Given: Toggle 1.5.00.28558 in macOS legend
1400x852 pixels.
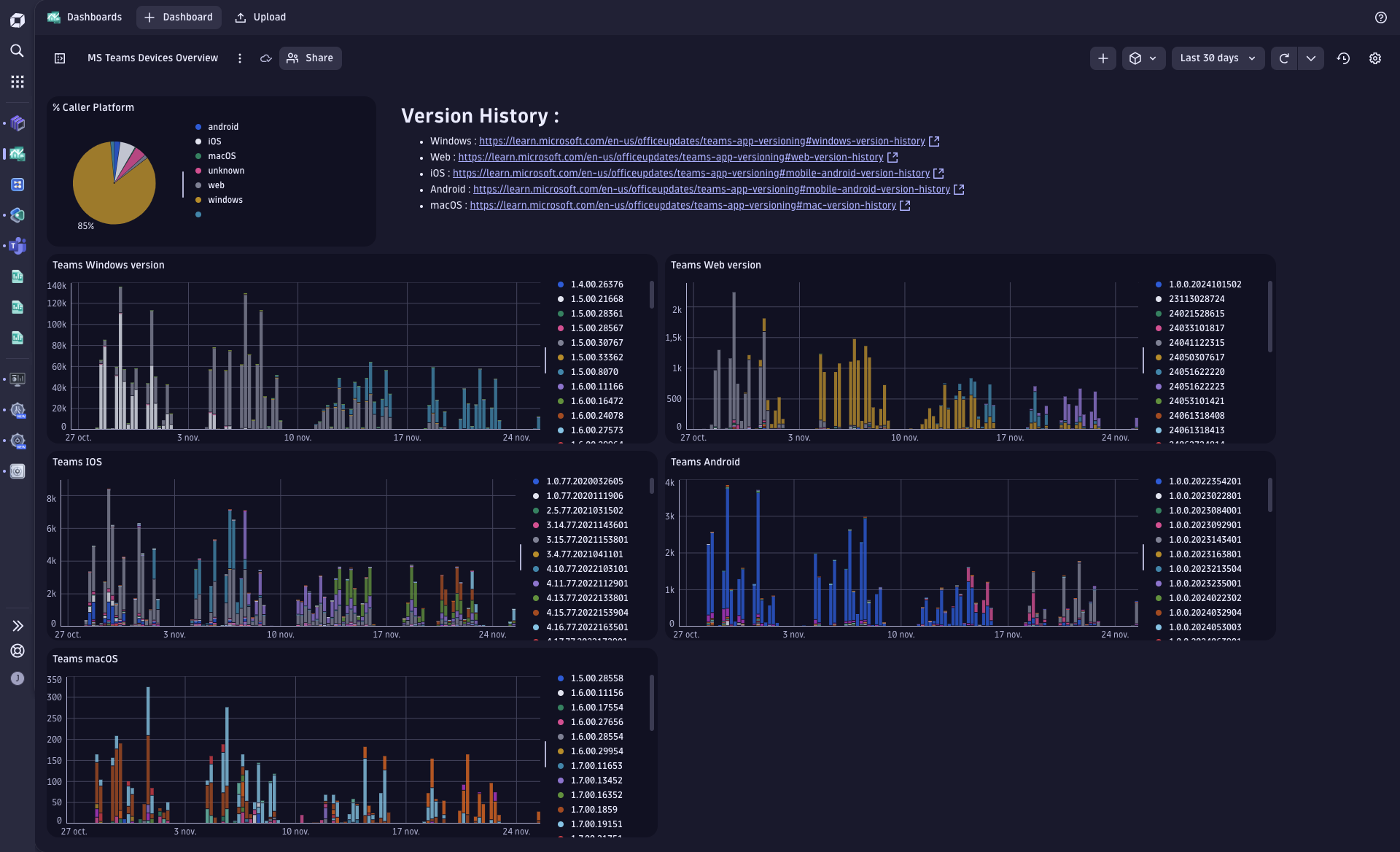Looking at the screenshot, I should point(591,678).
